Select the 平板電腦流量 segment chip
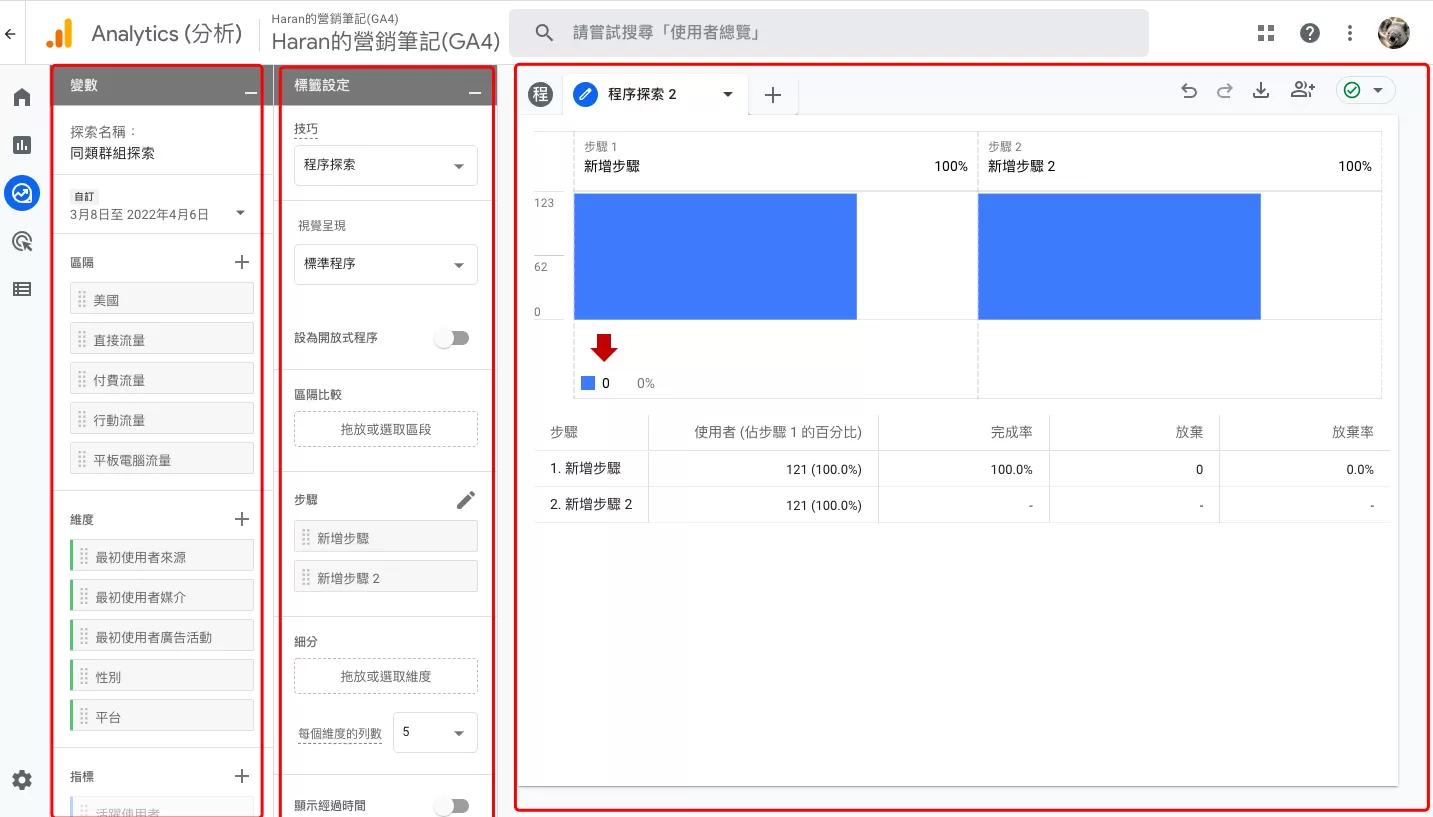 point(162,459)
